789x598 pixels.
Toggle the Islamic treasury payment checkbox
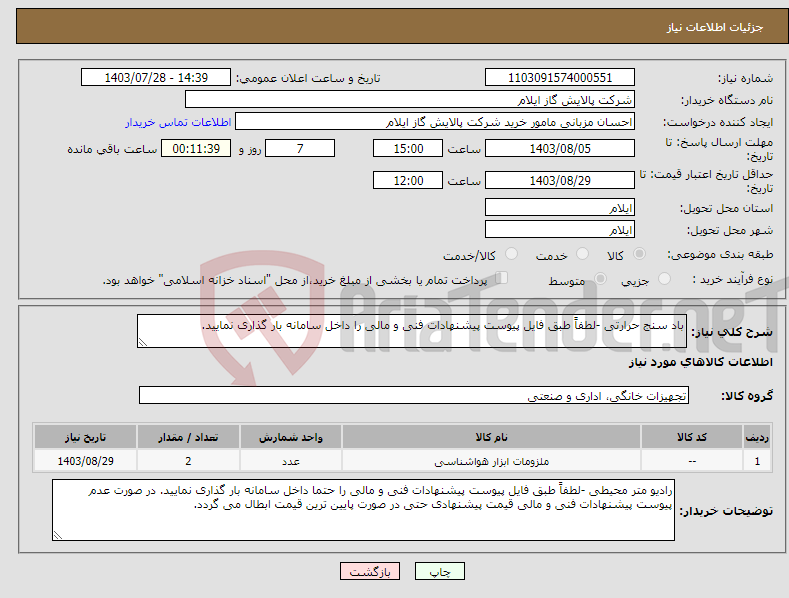[502, 278]
